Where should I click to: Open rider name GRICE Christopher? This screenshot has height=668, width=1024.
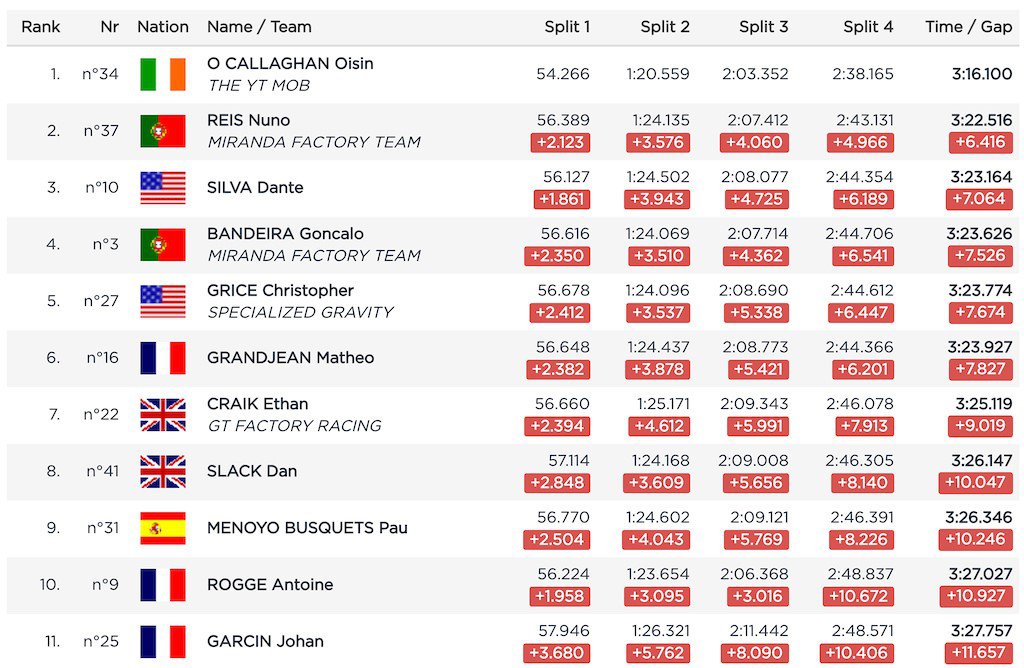(x=280, y=291)
